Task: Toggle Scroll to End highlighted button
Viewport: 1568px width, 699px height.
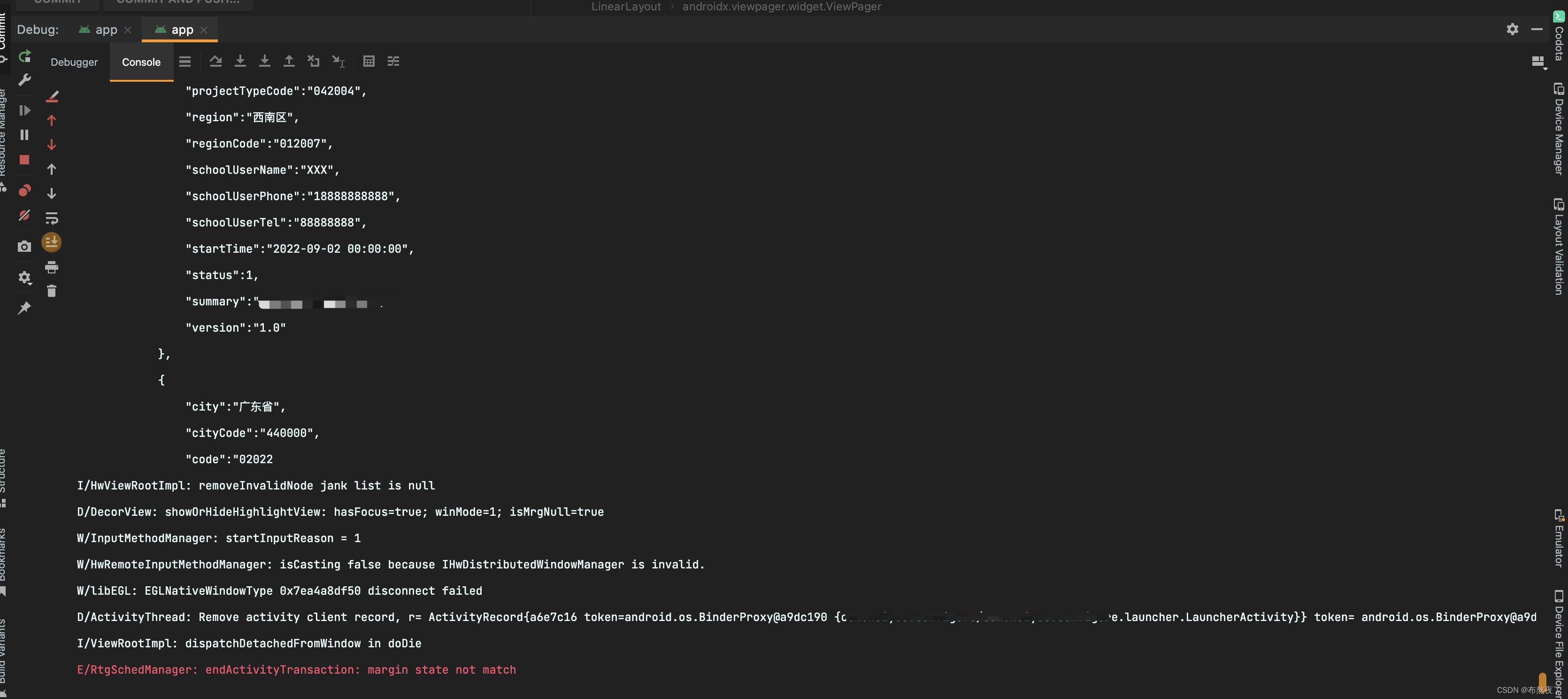Action: [52, 242]
